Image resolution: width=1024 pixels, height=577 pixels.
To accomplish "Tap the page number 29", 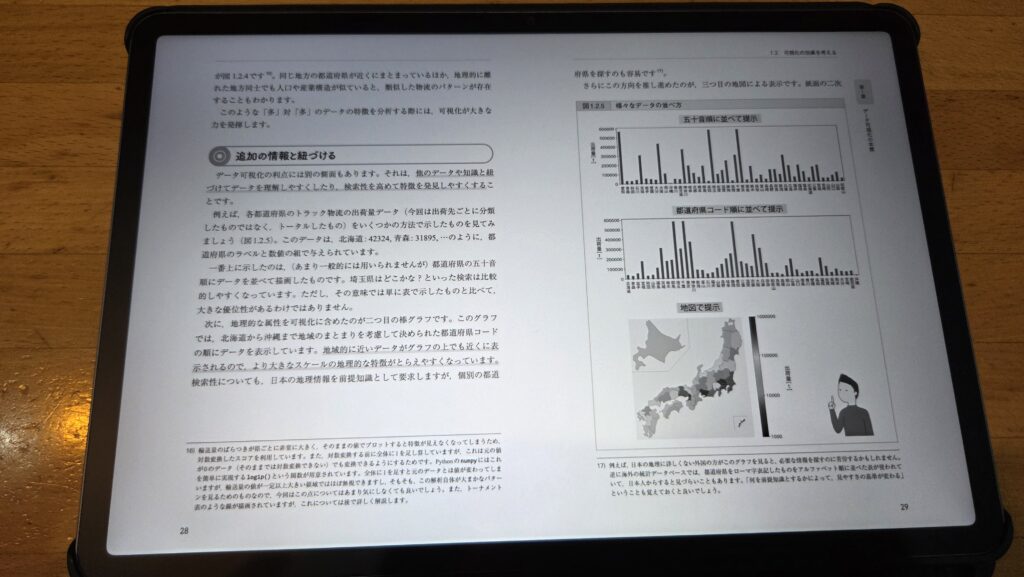I will tap(906, 507).
